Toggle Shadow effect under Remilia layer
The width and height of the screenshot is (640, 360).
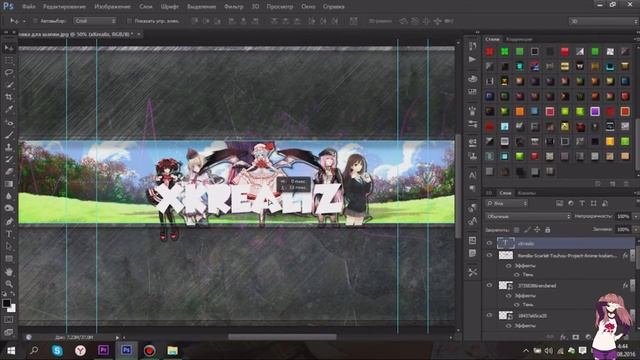point(517,275)
